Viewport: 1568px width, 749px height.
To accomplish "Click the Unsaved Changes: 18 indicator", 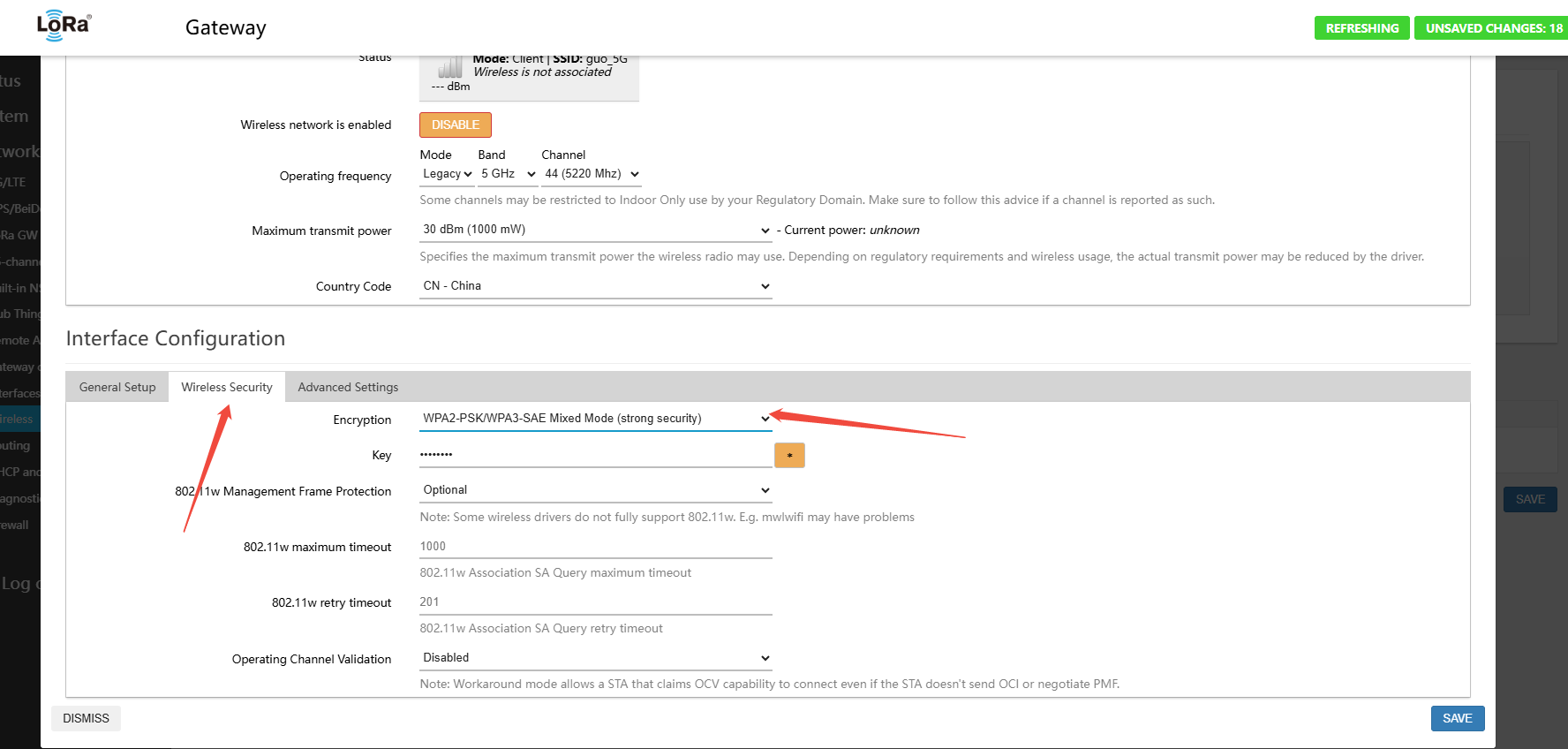I will click(x=1493, y=28).
